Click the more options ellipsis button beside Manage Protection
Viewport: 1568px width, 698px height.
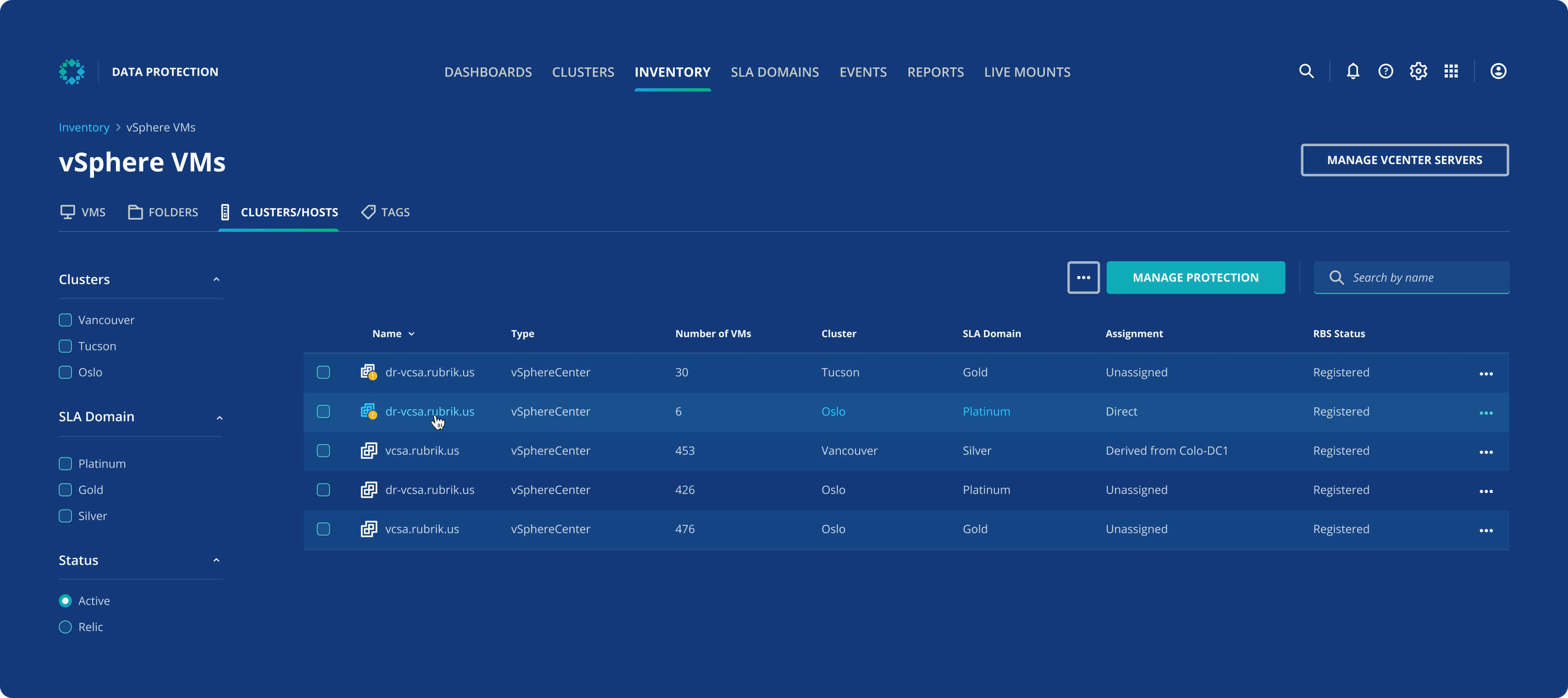tap(1083, 277)
